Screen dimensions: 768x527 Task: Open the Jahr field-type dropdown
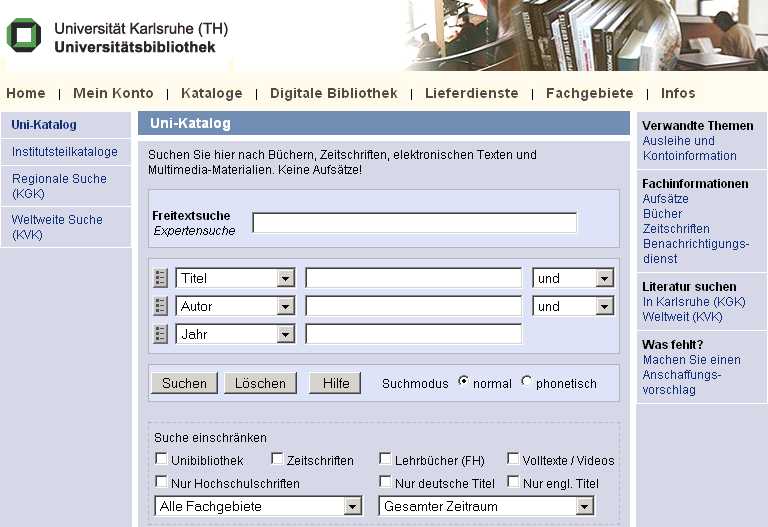click(235, 334)
